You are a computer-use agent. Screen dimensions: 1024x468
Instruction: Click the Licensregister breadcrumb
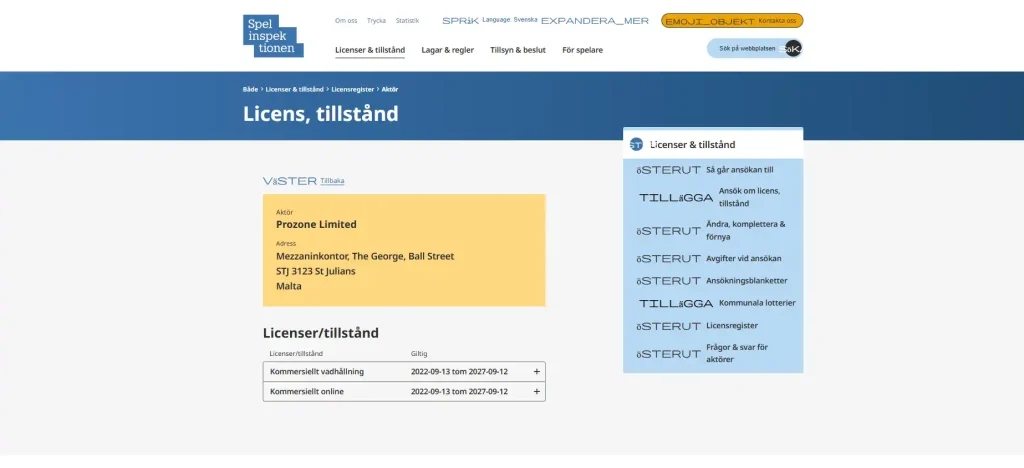(353, 89)
